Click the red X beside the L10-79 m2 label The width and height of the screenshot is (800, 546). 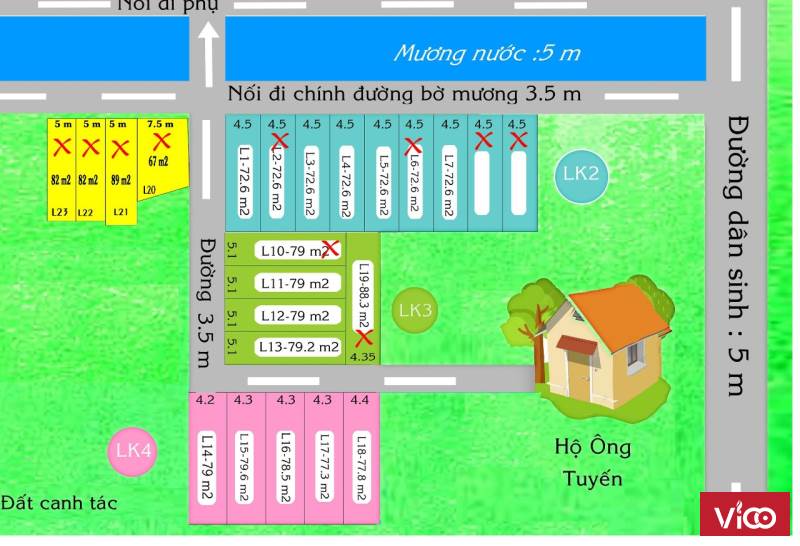(331, 248)
